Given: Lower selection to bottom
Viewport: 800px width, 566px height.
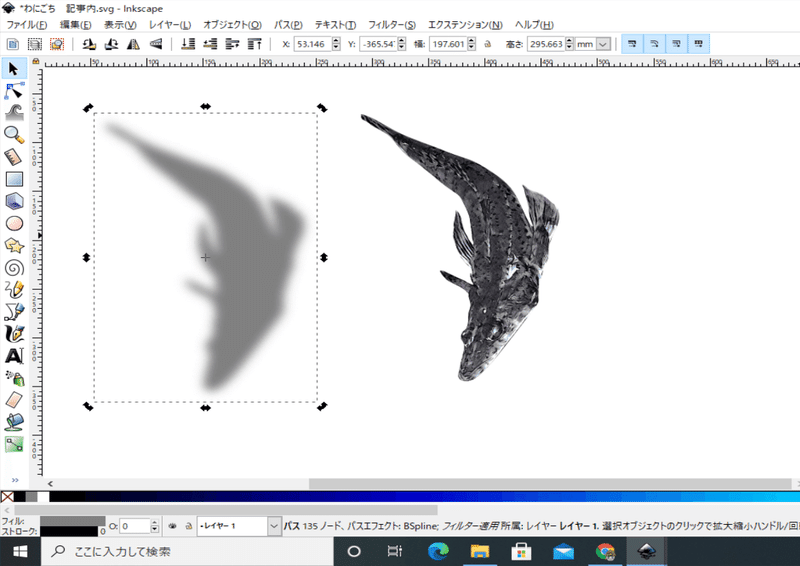Looking at the screenshot, I should pos(188,44).
